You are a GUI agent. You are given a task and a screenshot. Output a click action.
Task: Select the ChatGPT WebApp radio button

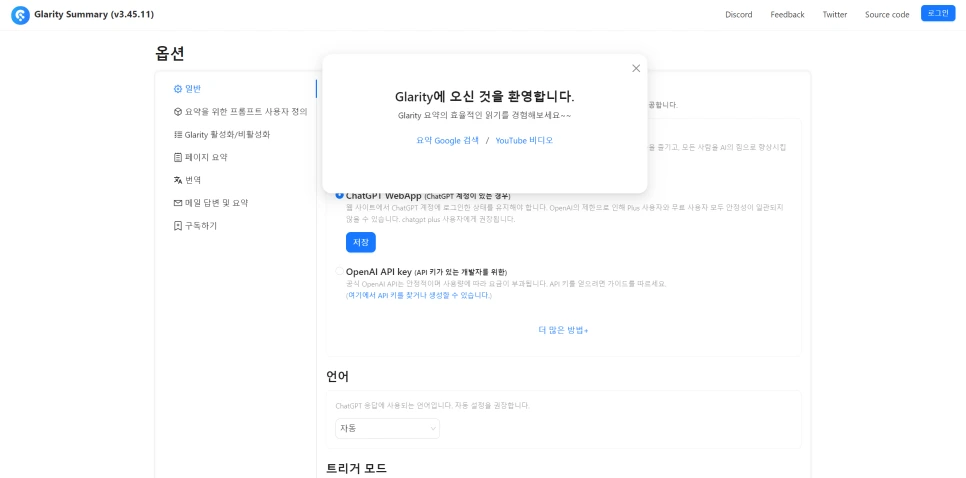click(x=339, y=195)
